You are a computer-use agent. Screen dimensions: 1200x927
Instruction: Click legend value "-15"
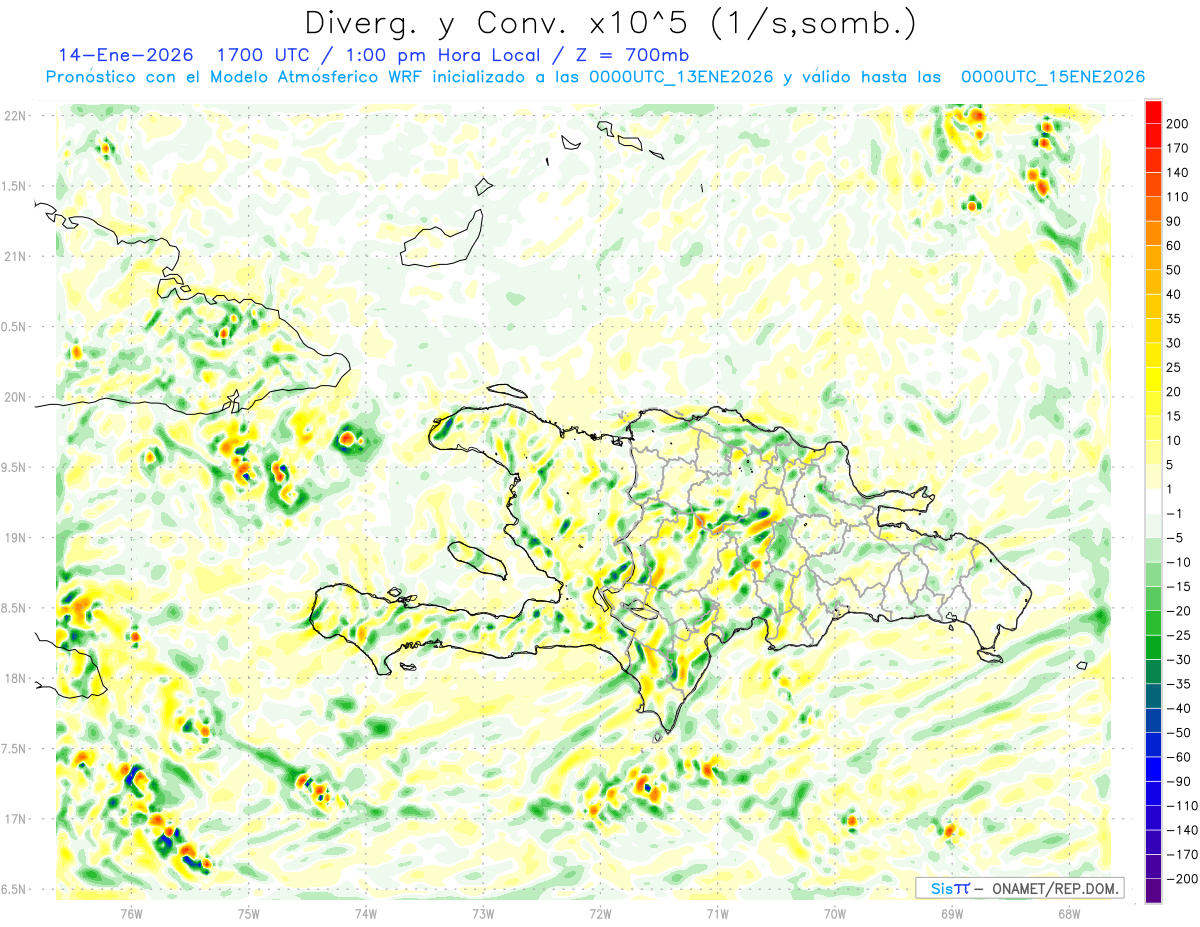coord(1180,587)
